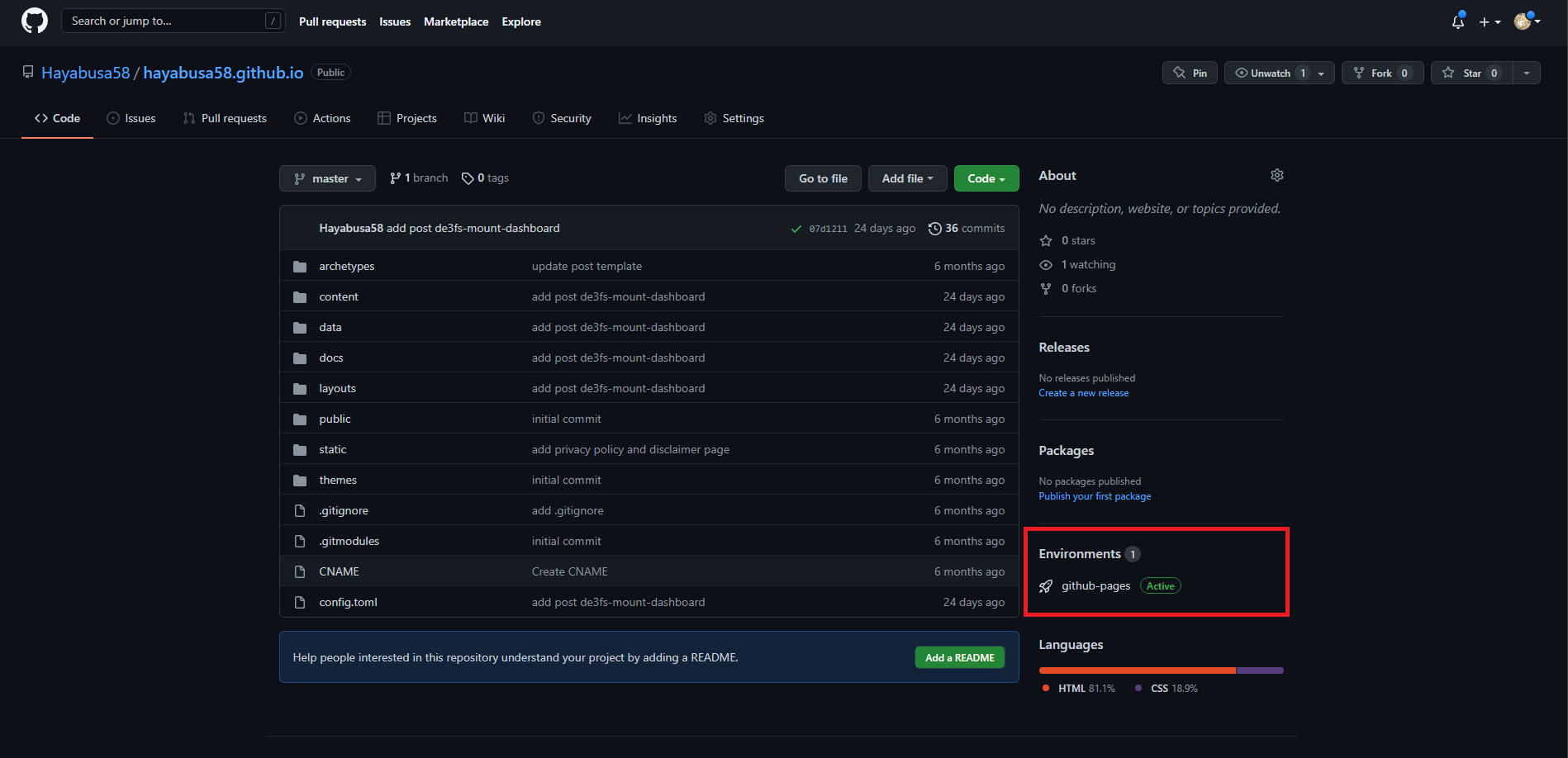Open Marketplace in top navigation

pos(456,21)
